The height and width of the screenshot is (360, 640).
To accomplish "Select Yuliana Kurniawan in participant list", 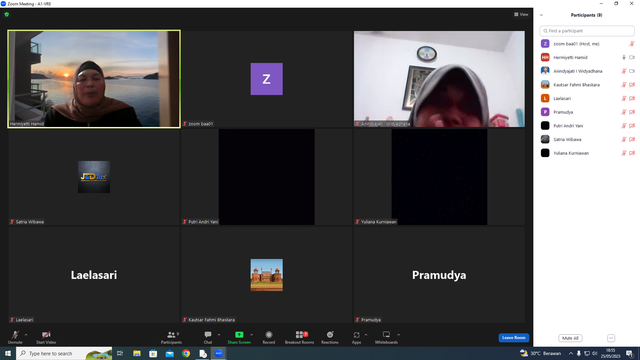I will pyautogui.click(x=587, y=153).
